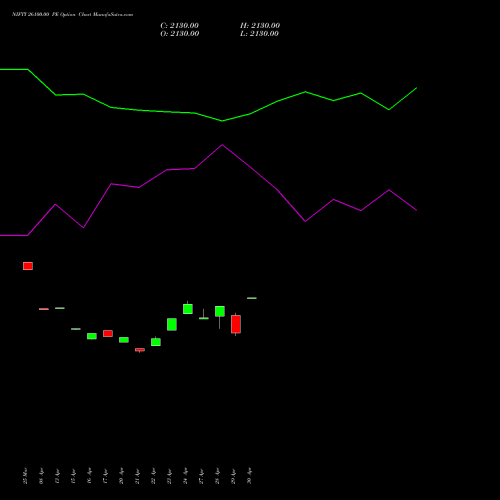Select the 23 Apr date label

(x=169, y=476)
